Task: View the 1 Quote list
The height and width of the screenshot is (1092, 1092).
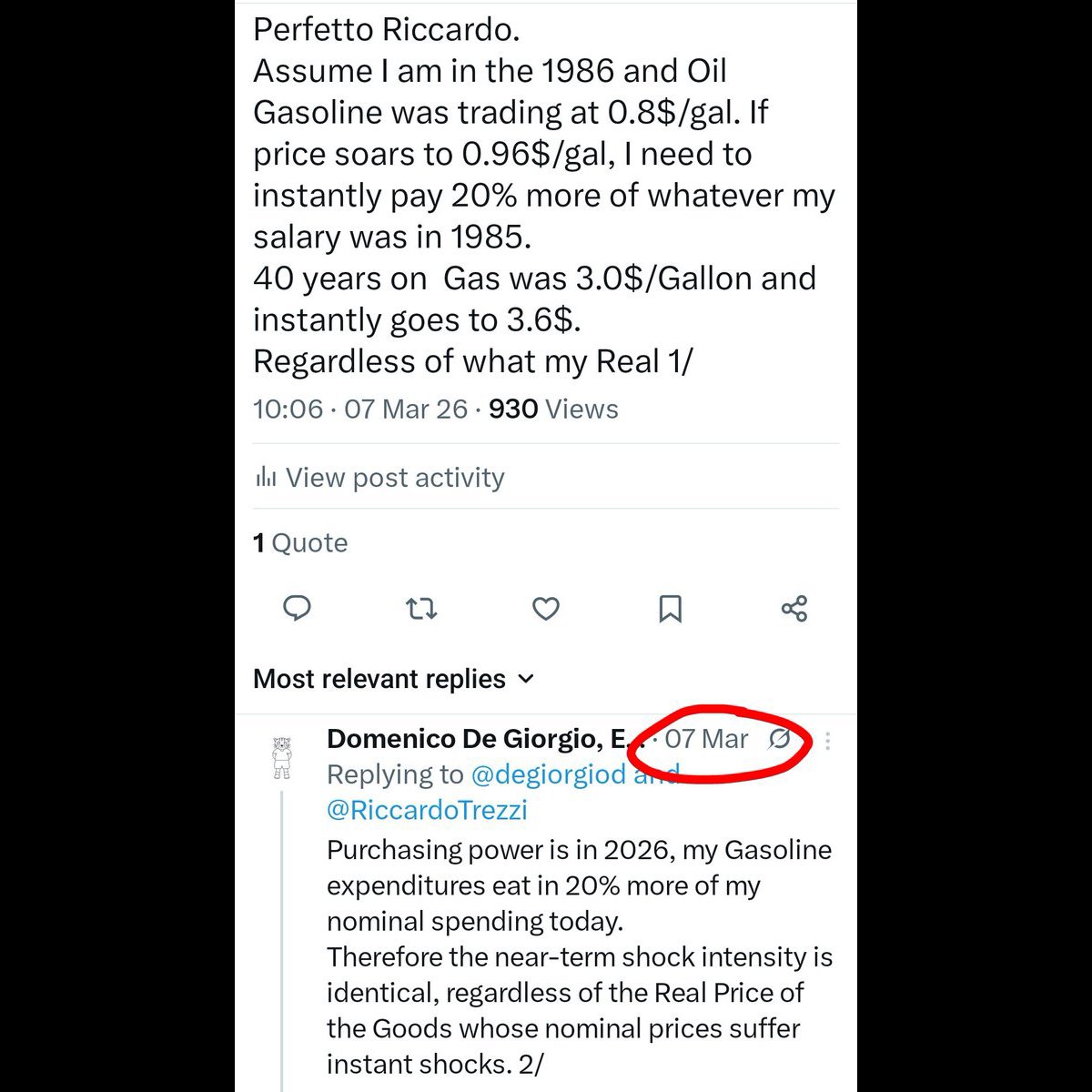Action: pyautogui.click(x=300, y=542)
